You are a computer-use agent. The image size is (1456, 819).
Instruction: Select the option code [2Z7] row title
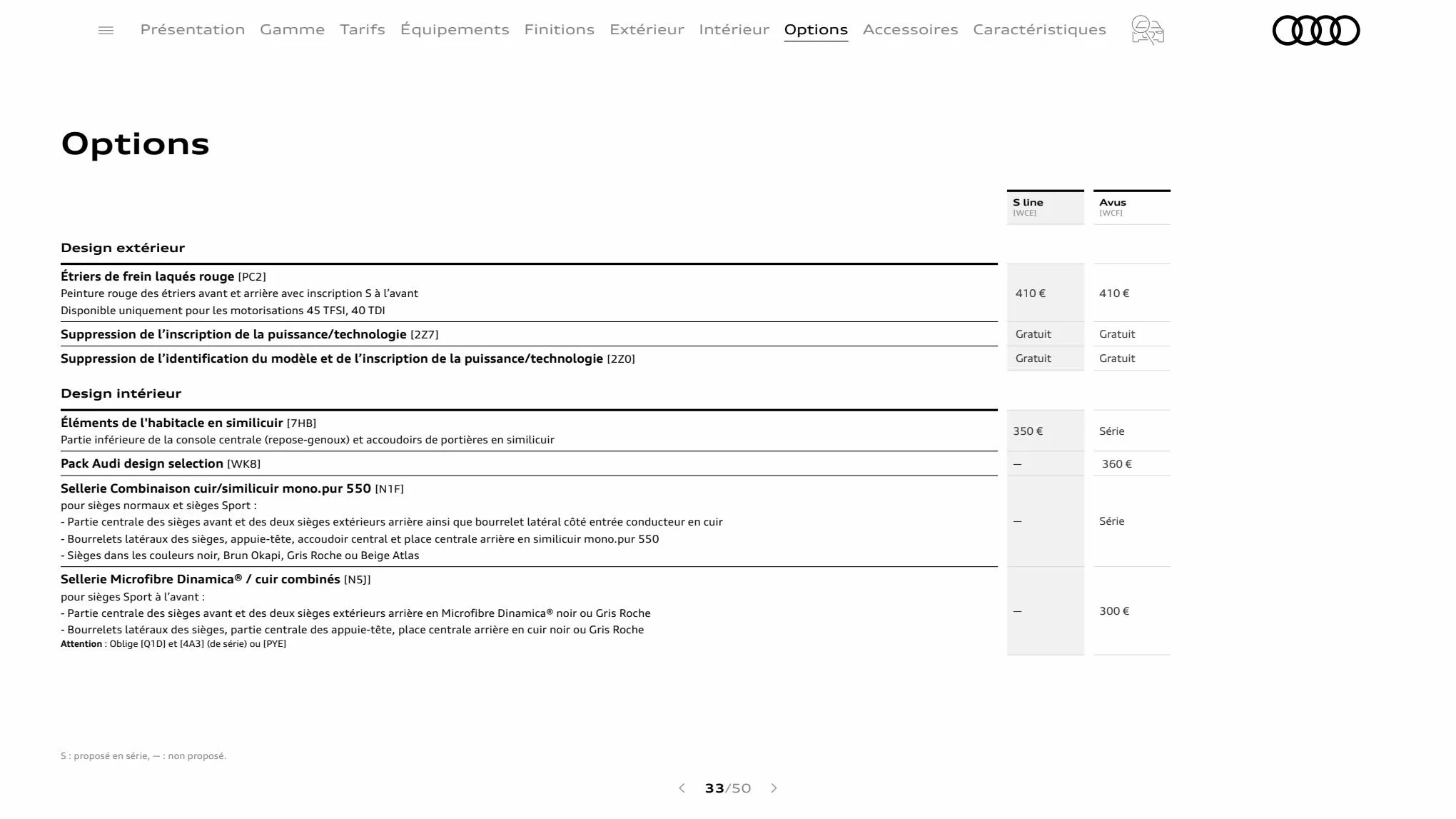click(250, 334)
